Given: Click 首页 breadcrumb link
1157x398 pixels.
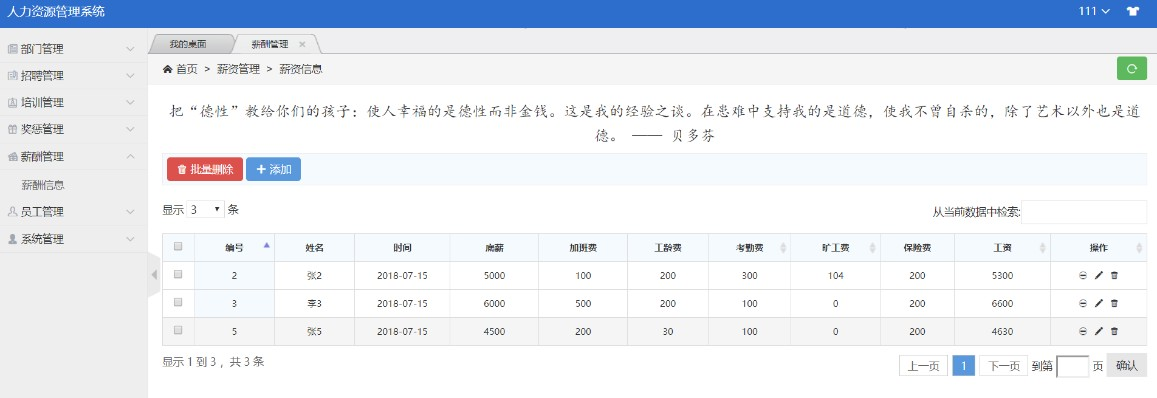Looking at the screenshot, I should 187,69.
